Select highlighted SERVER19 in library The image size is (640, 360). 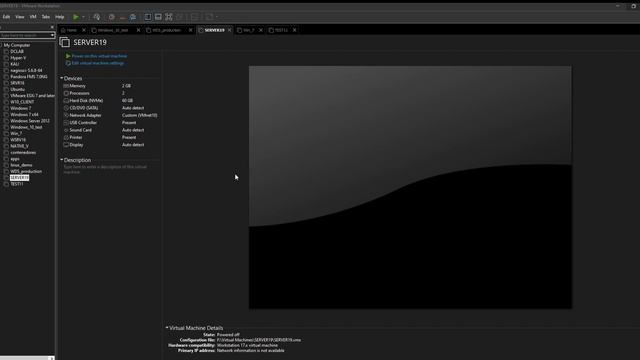click(19, 178)
